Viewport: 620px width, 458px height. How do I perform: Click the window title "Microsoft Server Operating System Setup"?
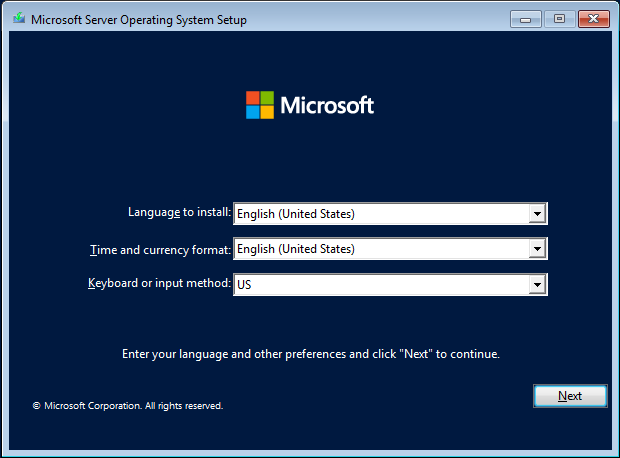point(139,20)
